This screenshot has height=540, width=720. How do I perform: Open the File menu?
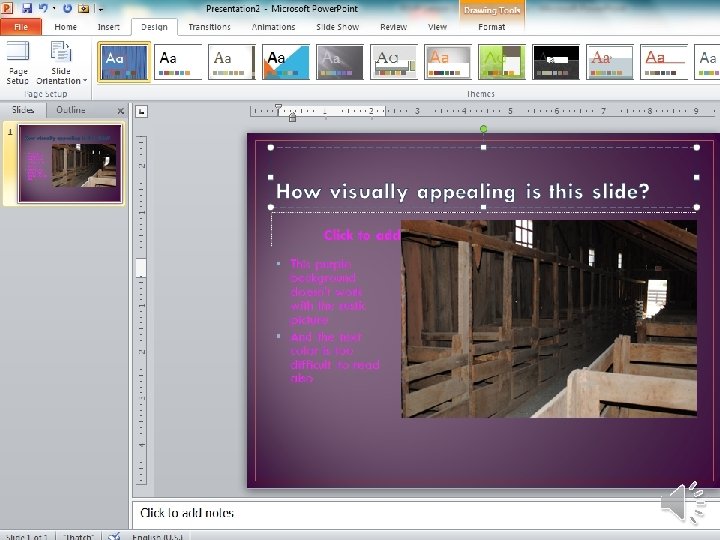(20, 27)
